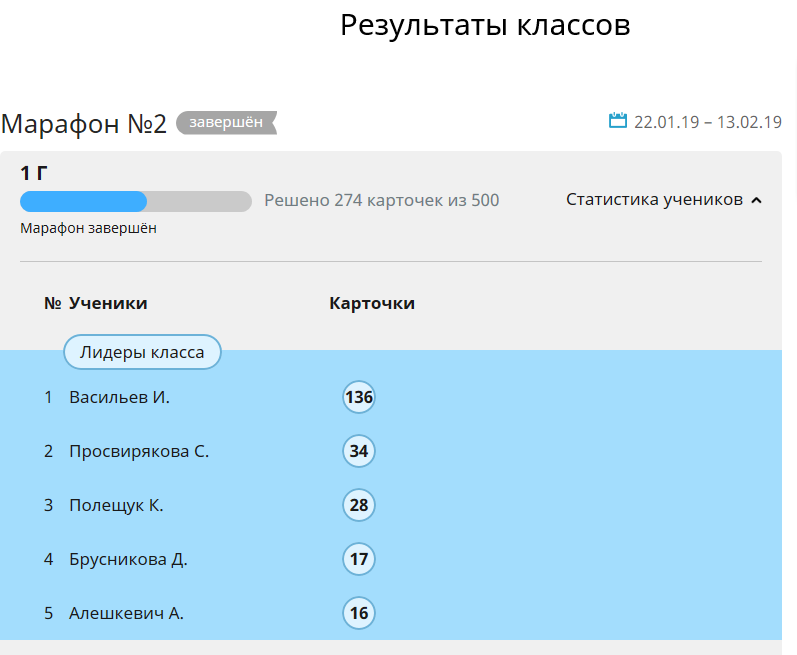
Task: Select student Просвирякова С.
Action: pos(139,451)
